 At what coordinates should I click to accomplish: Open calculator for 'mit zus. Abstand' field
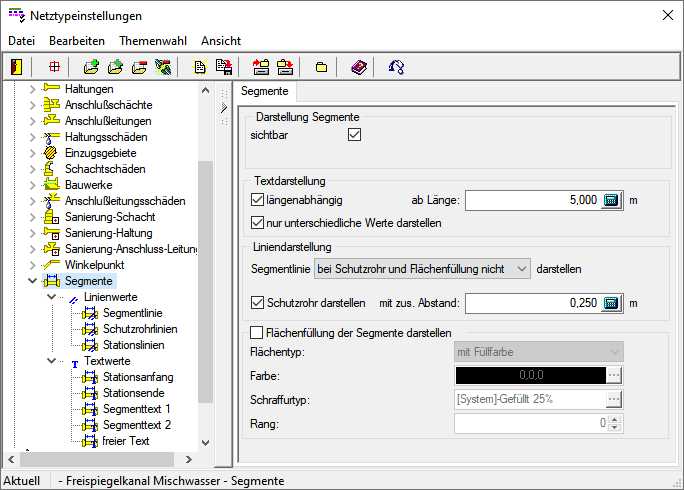point(611,302)
